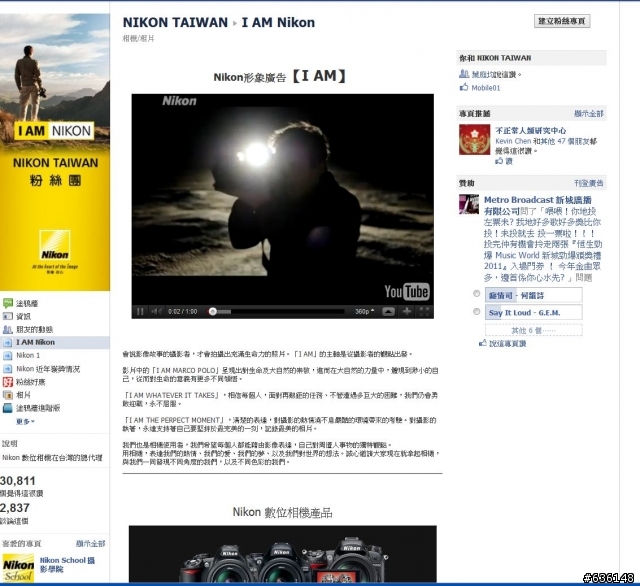Click the icon beside Nikon 近年 tab

coord(8,368)
